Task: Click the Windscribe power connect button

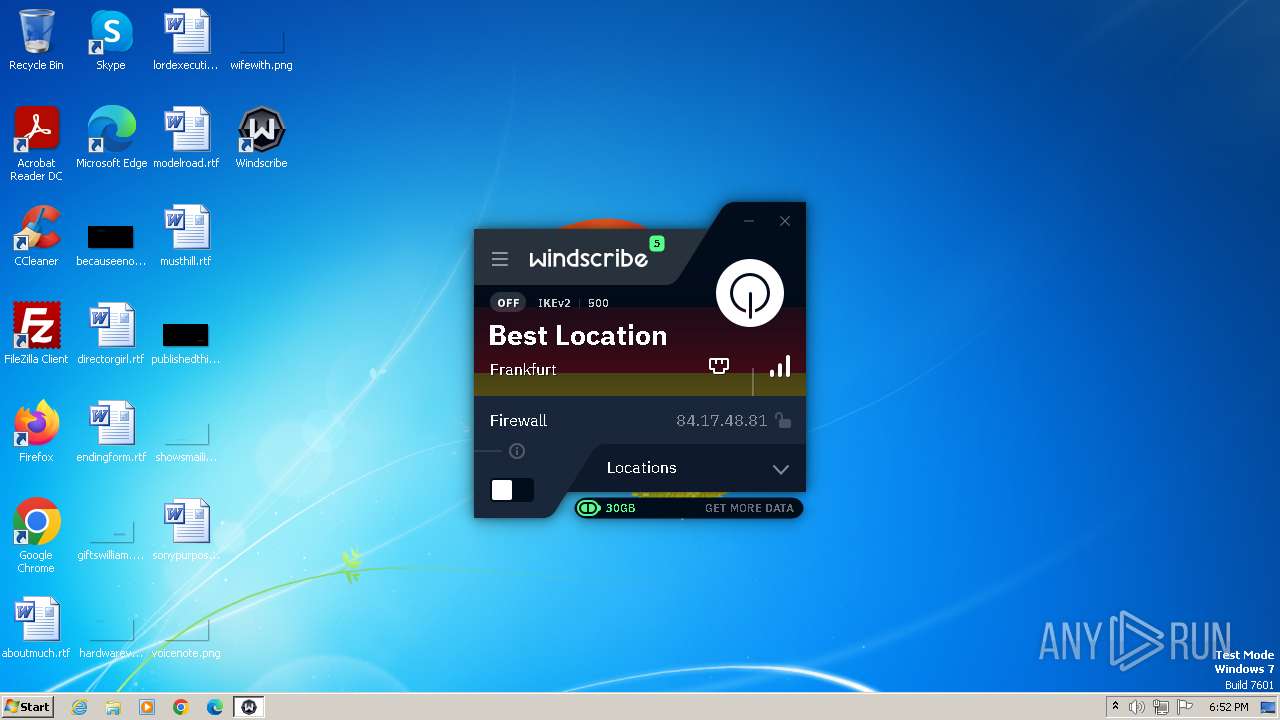Action: click(750, 293)
